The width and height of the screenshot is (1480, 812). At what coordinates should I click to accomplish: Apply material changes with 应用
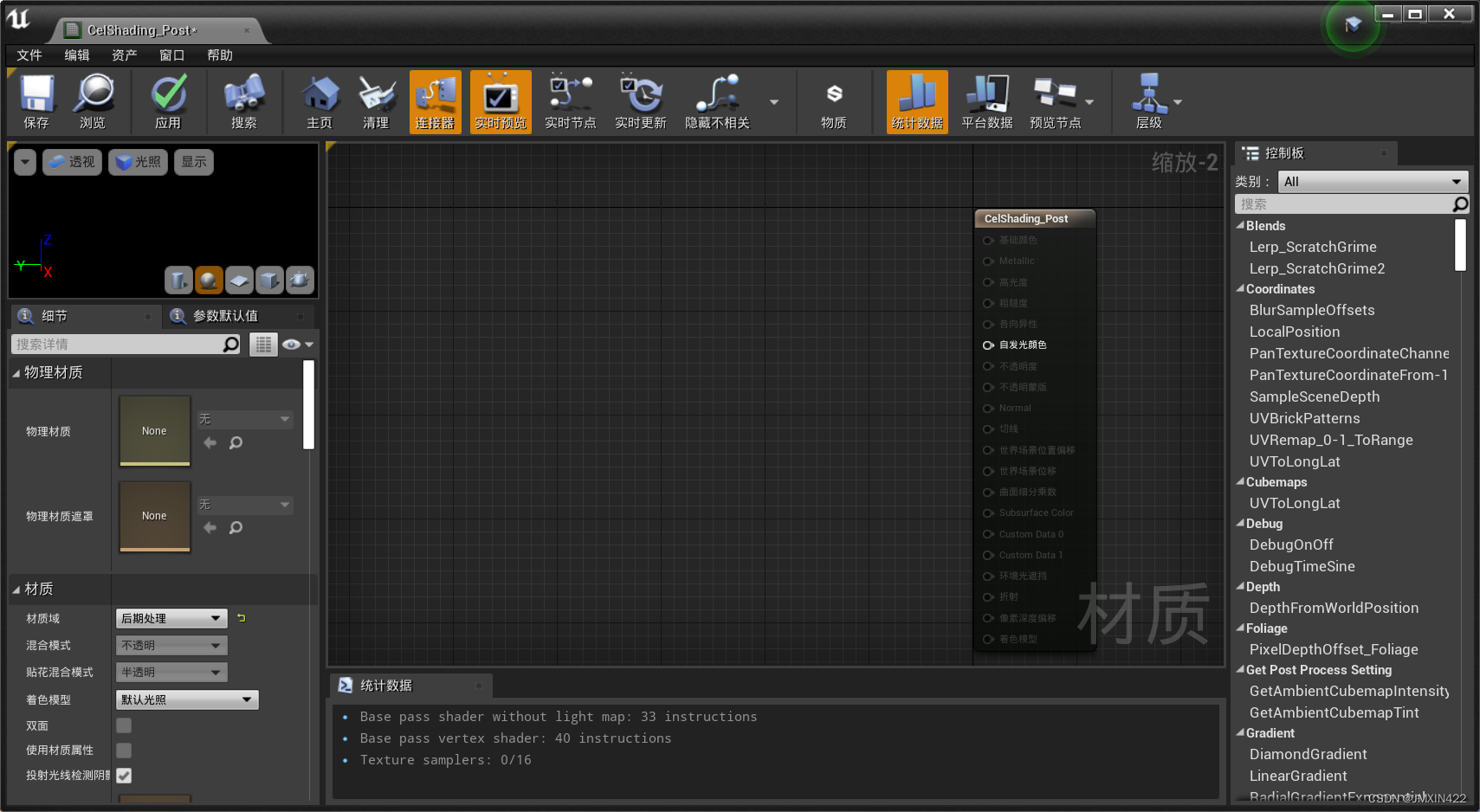pos(168,101)
